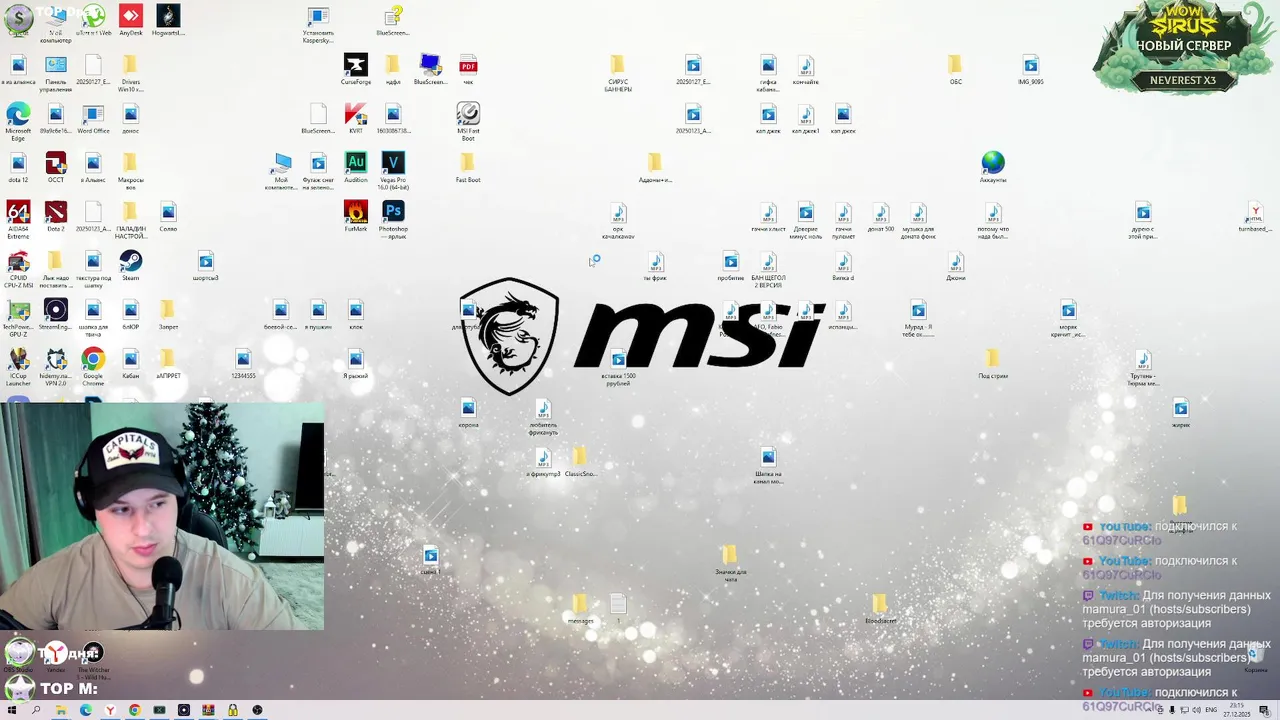Select the 12344555 image file
The image size is (1280, 720).
[x=243, y=363]
